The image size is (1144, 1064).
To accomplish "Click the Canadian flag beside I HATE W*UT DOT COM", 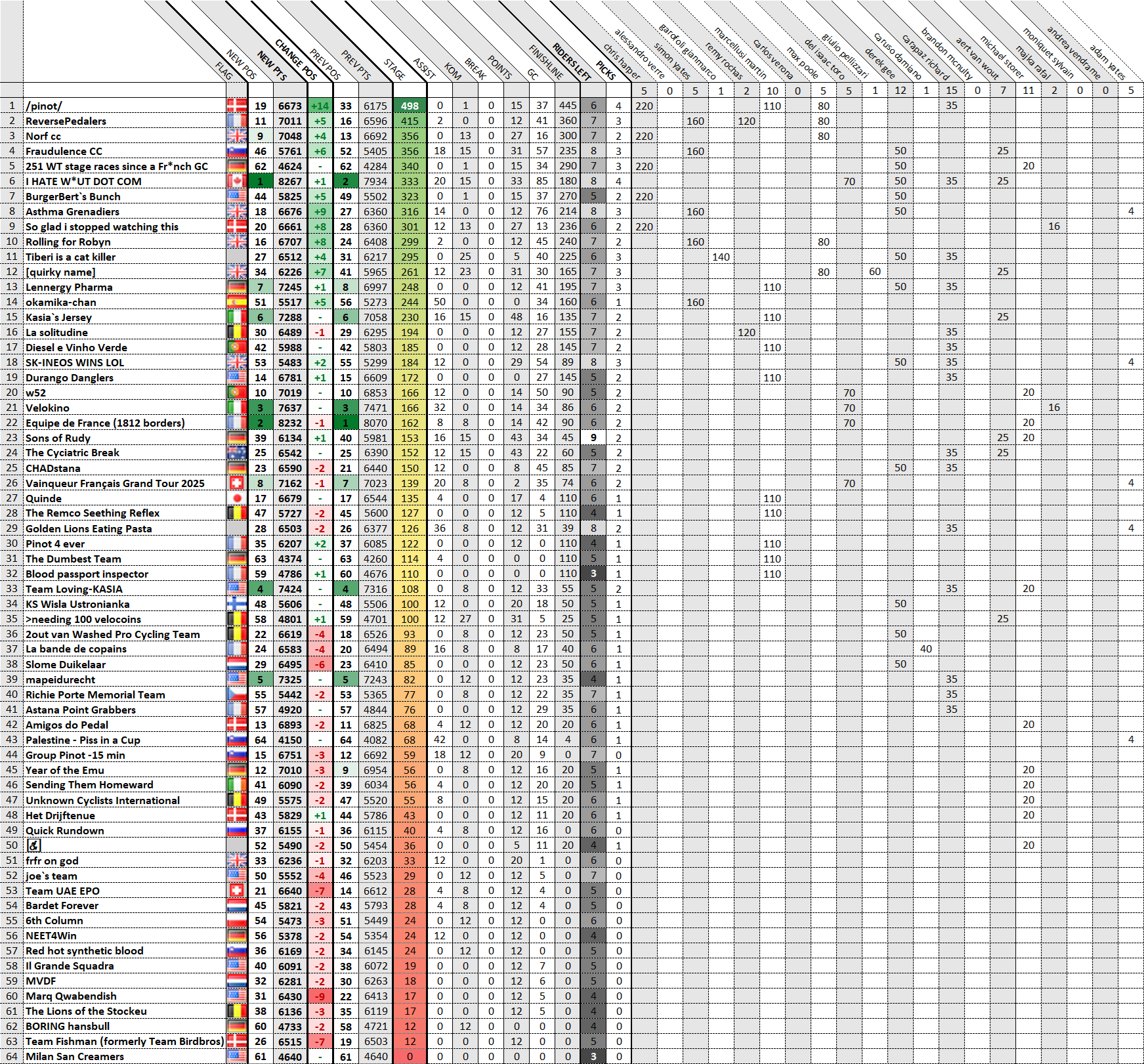I will 236,182.
